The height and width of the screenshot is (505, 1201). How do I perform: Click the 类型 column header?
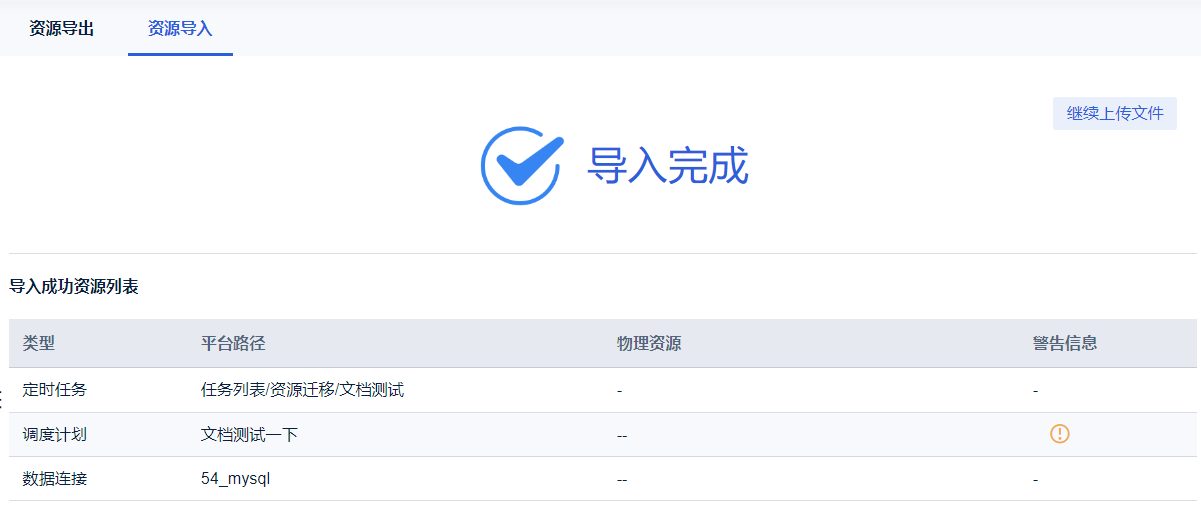[x=39, y=343]
